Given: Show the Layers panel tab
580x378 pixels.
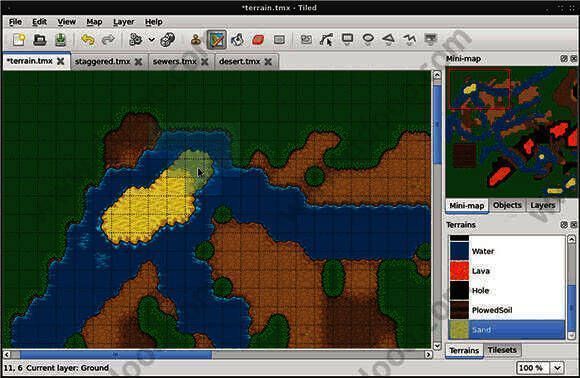Looking at the screenshot, I should tap(543, 205).
